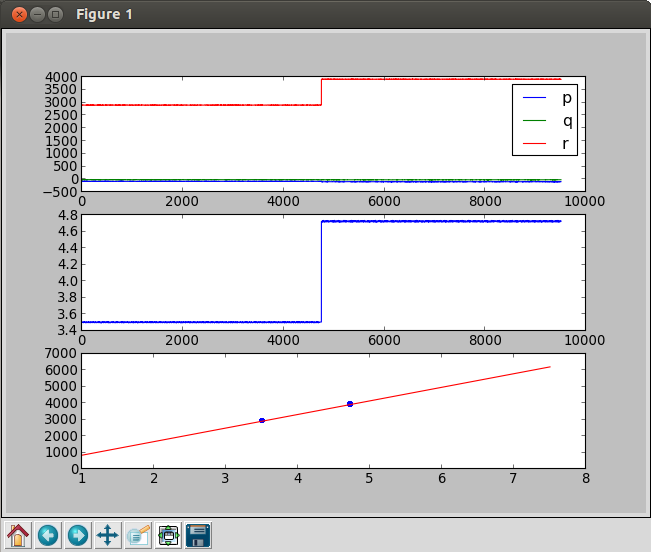Click the red step in the top plot
The height and width of the screenshot is (552, 651).
(321, 92)
